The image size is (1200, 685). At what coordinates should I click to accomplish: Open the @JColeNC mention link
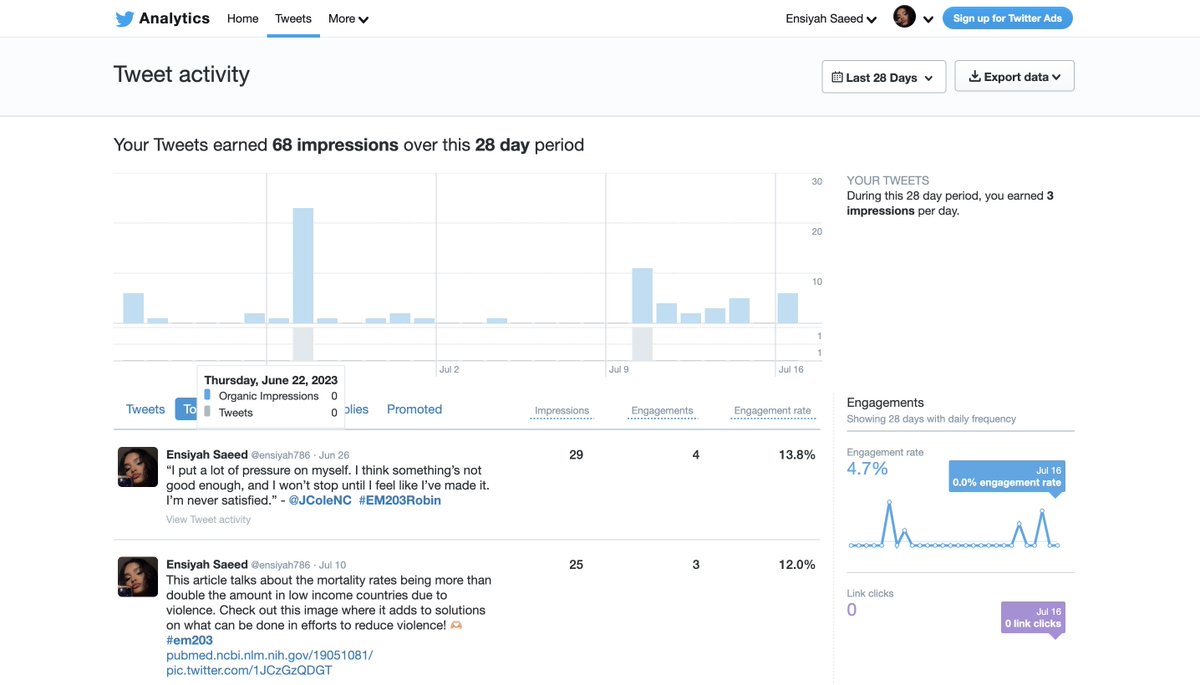coord(320,500)
